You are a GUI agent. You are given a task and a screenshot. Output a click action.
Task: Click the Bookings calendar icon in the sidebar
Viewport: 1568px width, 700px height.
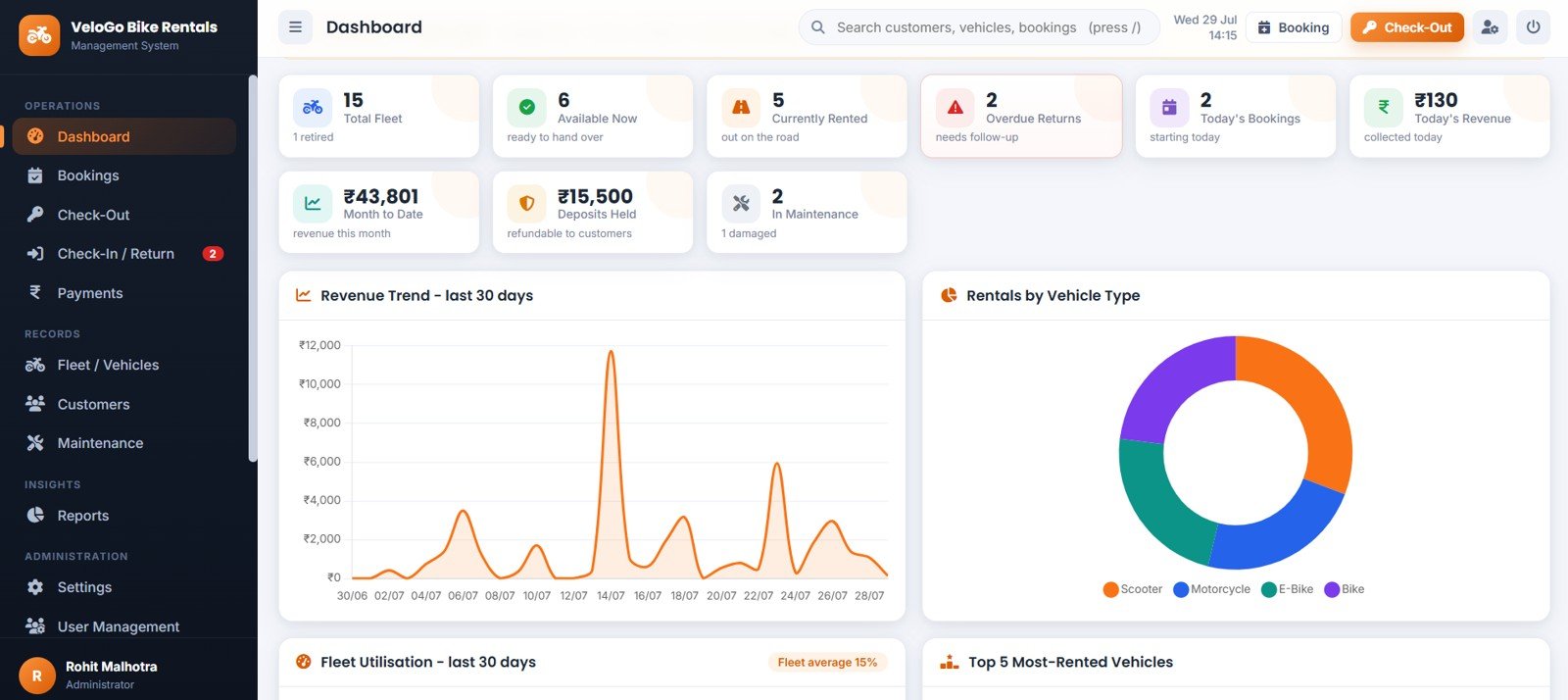(x=35, y=175)
